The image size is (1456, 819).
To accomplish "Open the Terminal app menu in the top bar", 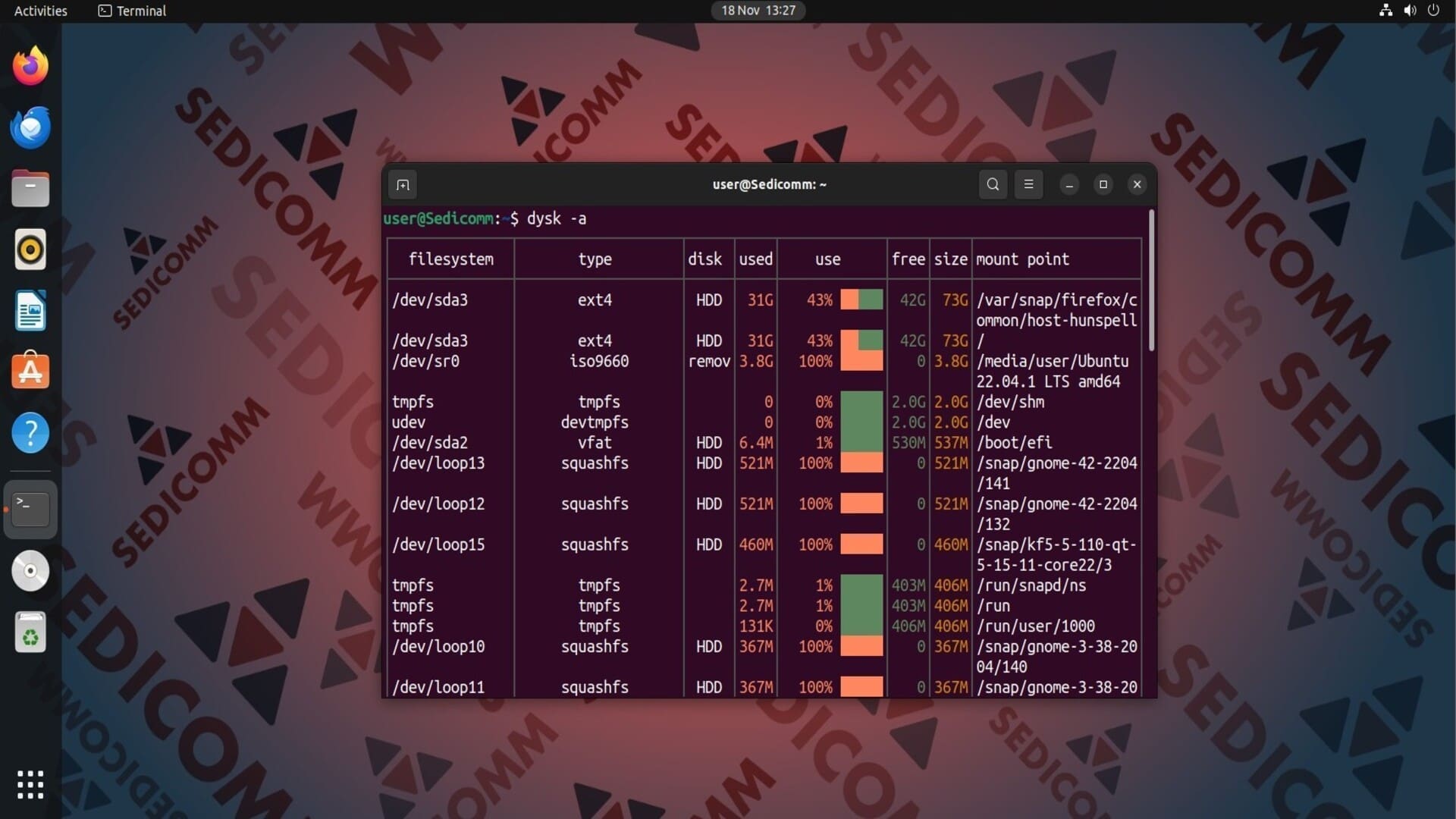I will click(132, 11).
